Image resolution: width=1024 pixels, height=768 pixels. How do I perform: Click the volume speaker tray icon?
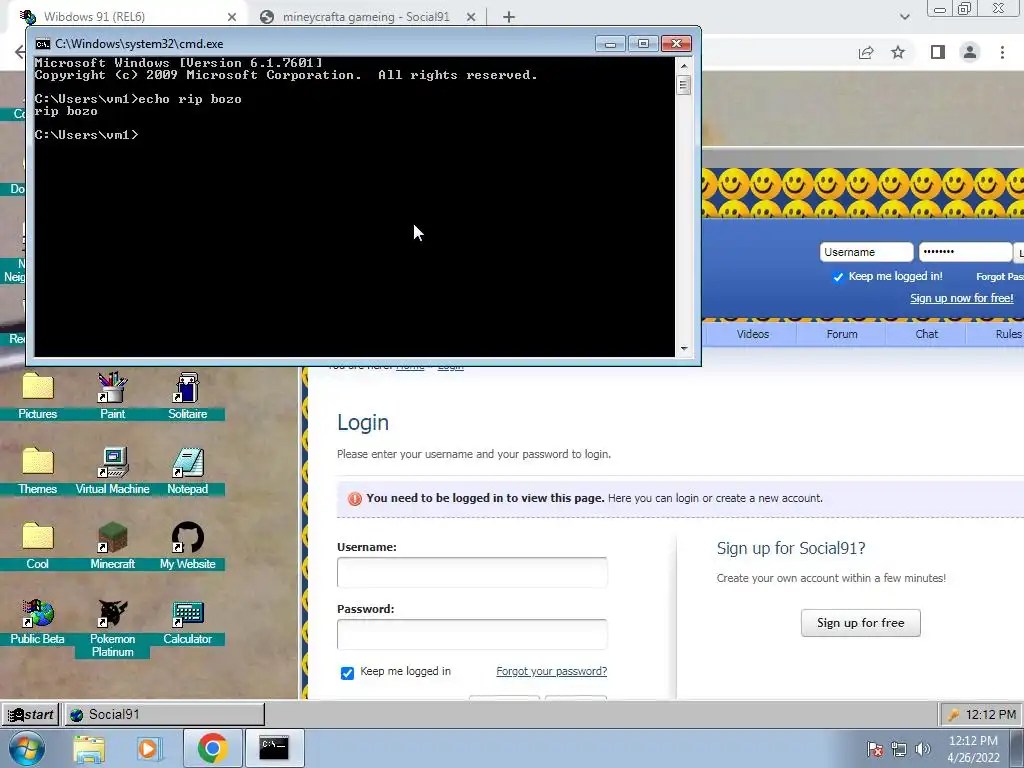(x=923, y=749)
